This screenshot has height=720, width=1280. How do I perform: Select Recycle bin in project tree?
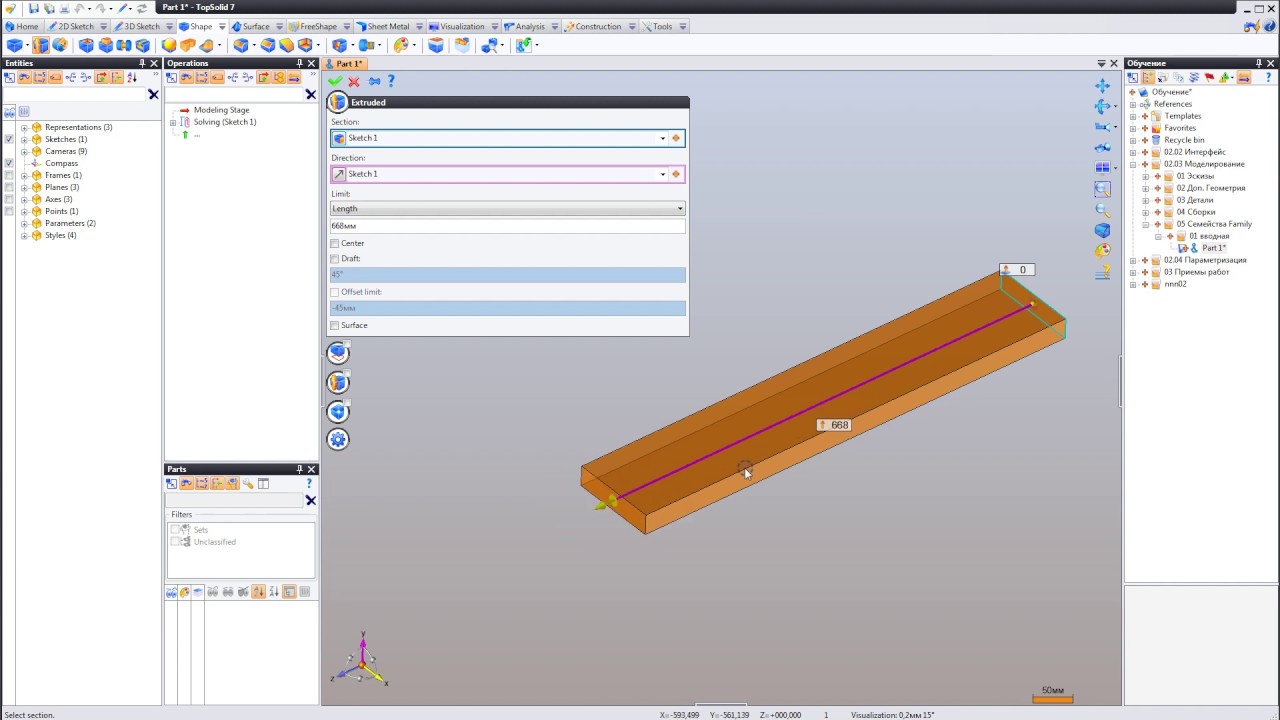(x=1184, y=140)
